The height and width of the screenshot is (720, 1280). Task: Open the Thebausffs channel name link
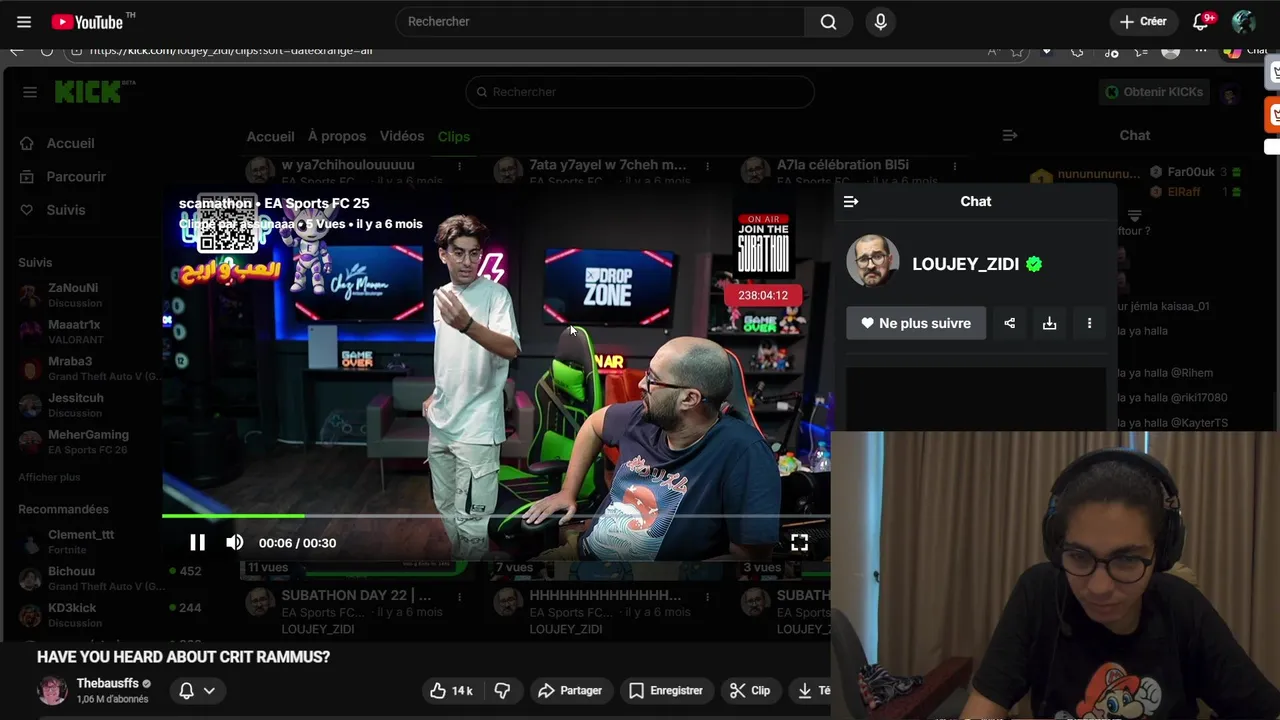click(x=108, y=683)
